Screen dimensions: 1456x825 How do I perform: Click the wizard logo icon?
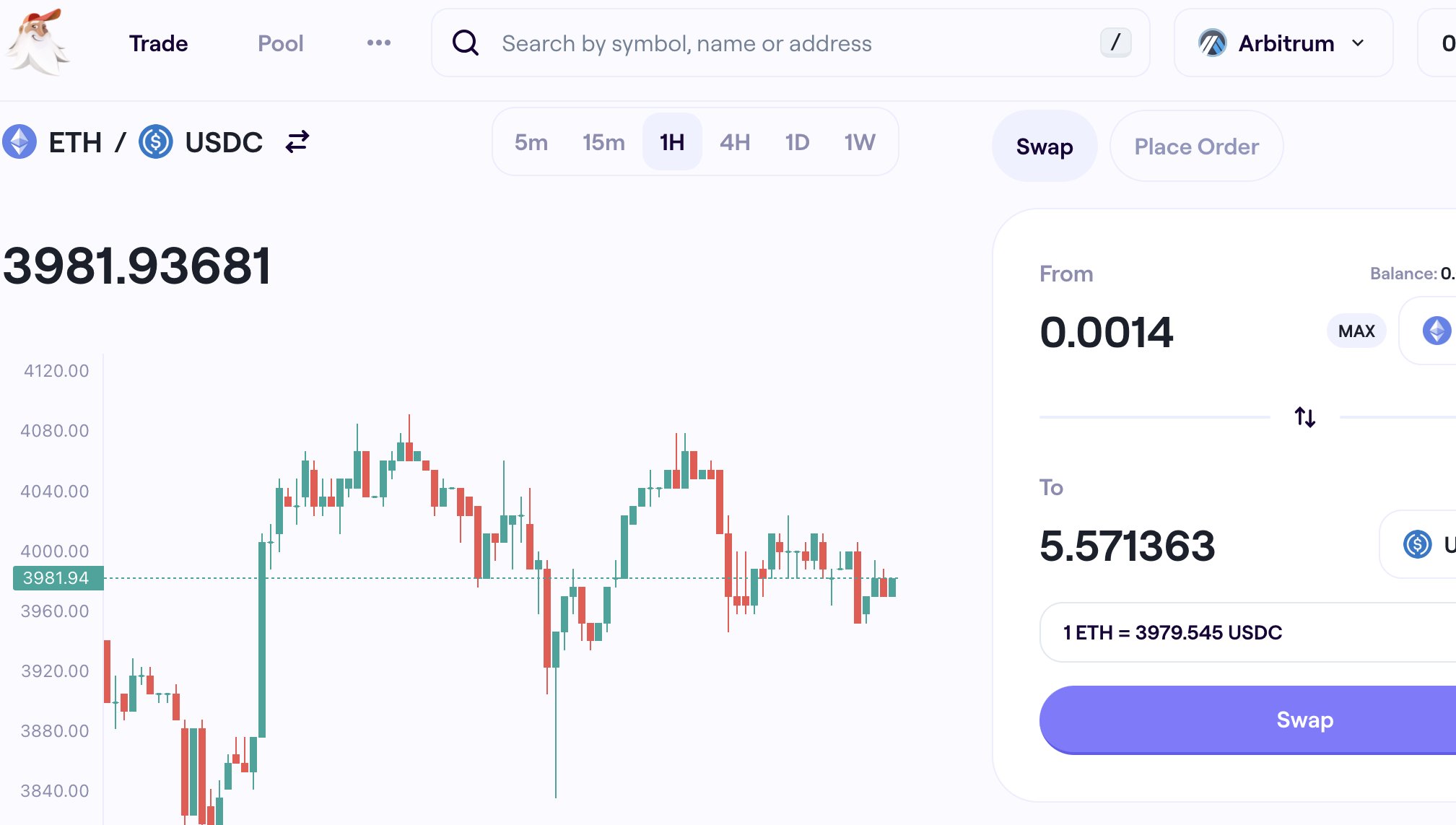pos(38,42)
